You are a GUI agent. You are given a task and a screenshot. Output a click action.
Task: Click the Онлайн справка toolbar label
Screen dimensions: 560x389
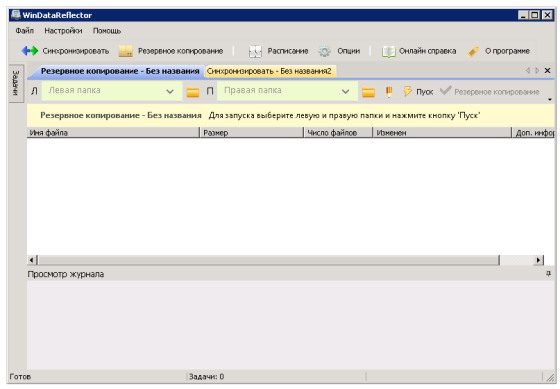[428, 51]
